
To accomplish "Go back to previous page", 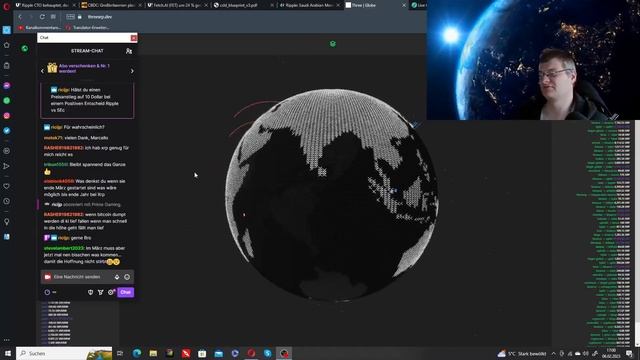I will click(20, 17).
